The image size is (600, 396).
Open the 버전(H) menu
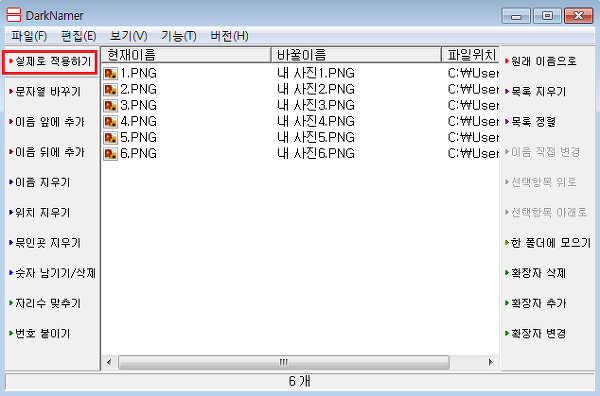pos(229,36)
